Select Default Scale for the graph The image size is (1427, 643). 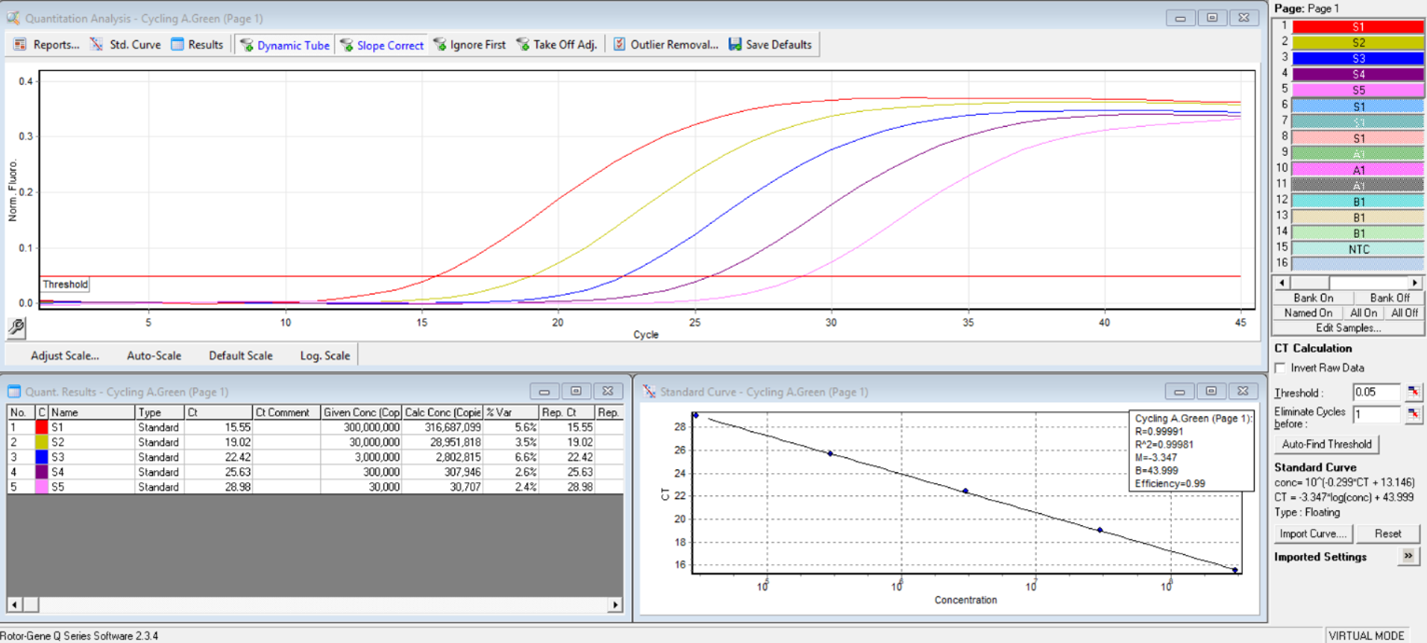240,355
